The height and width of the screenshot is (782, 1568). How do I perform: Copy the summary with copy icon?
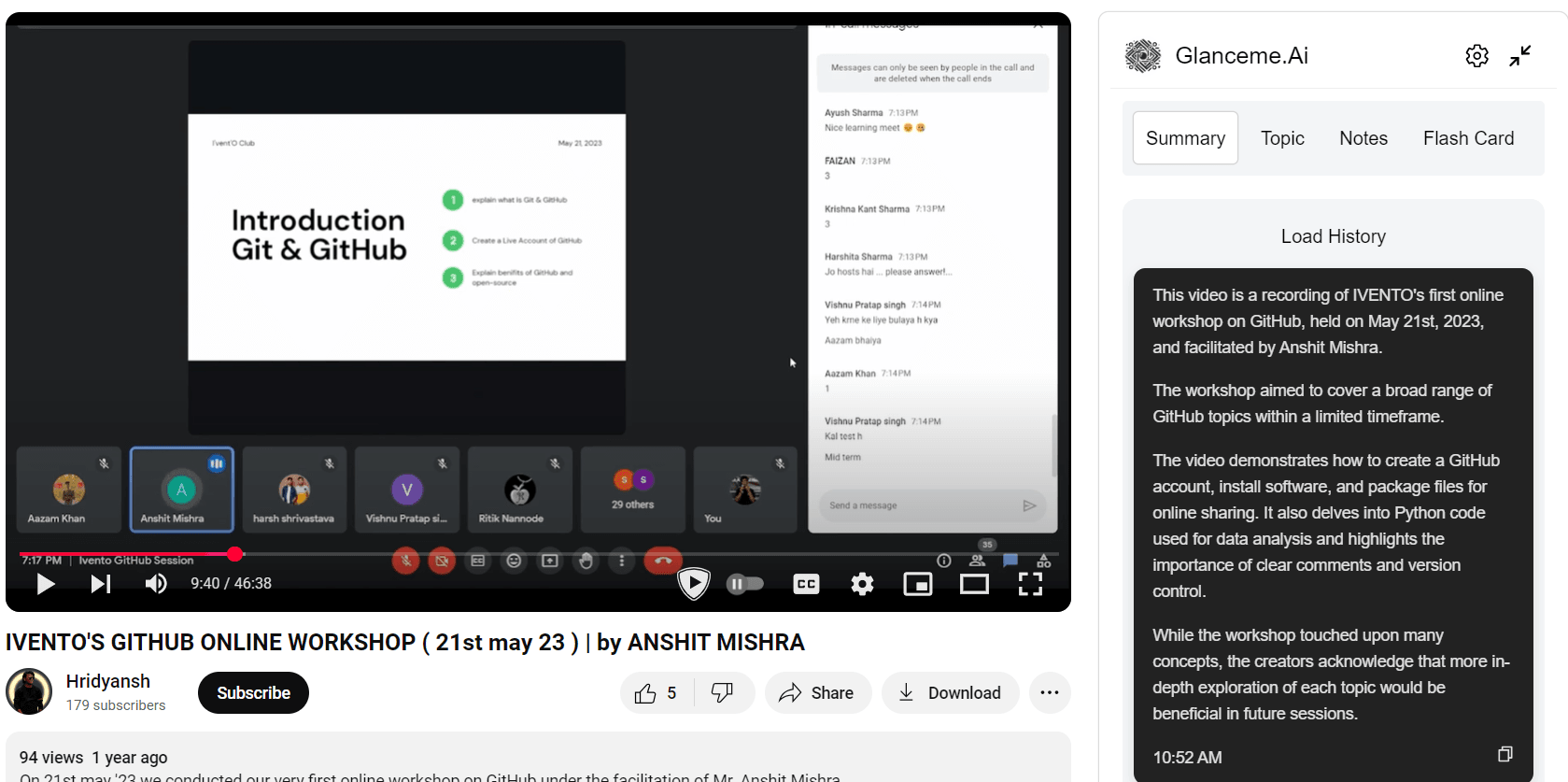tap(1504, 754)
